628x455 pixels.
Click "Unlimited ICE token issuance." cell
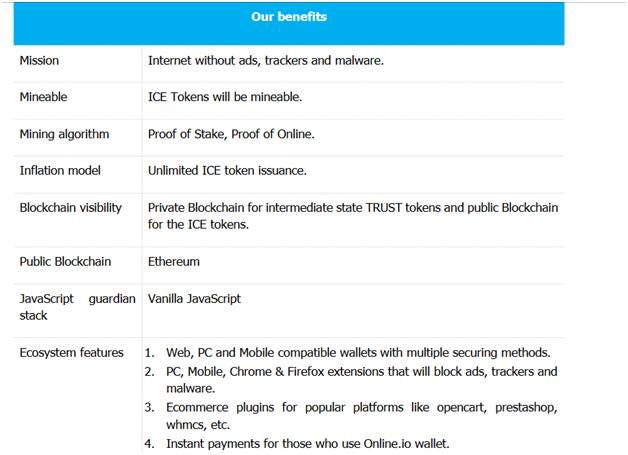(227, 171)
